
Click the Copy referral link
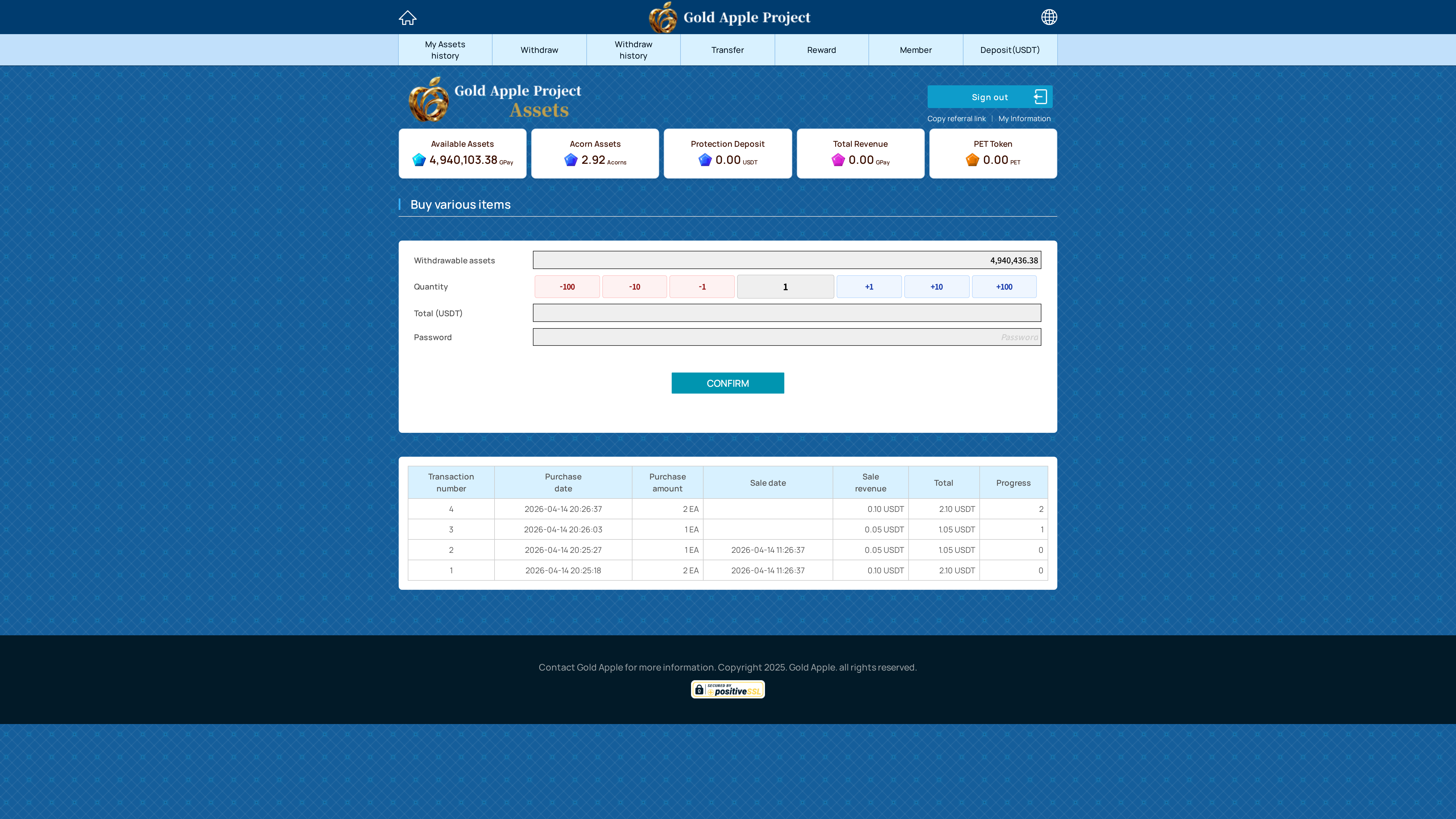(x=956, y=119)
